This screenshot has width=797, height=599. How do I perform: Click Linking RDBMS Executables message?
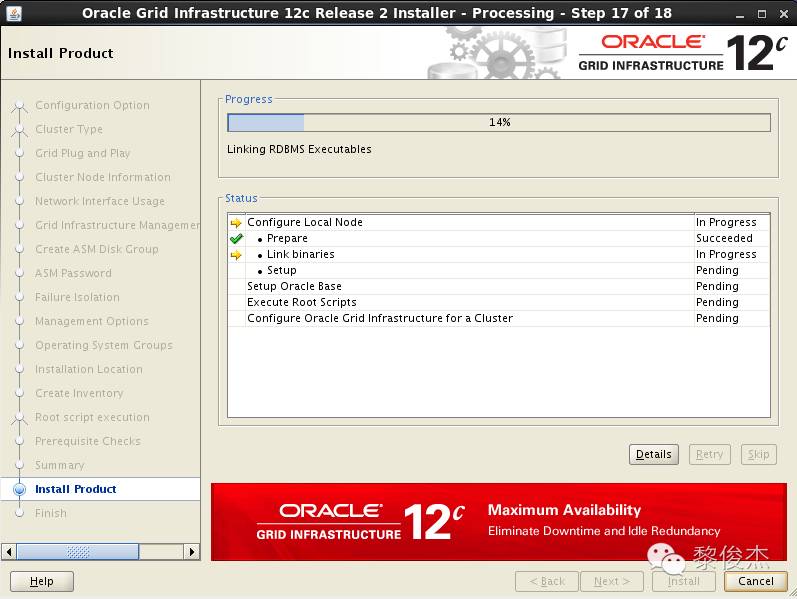(299, 149)
